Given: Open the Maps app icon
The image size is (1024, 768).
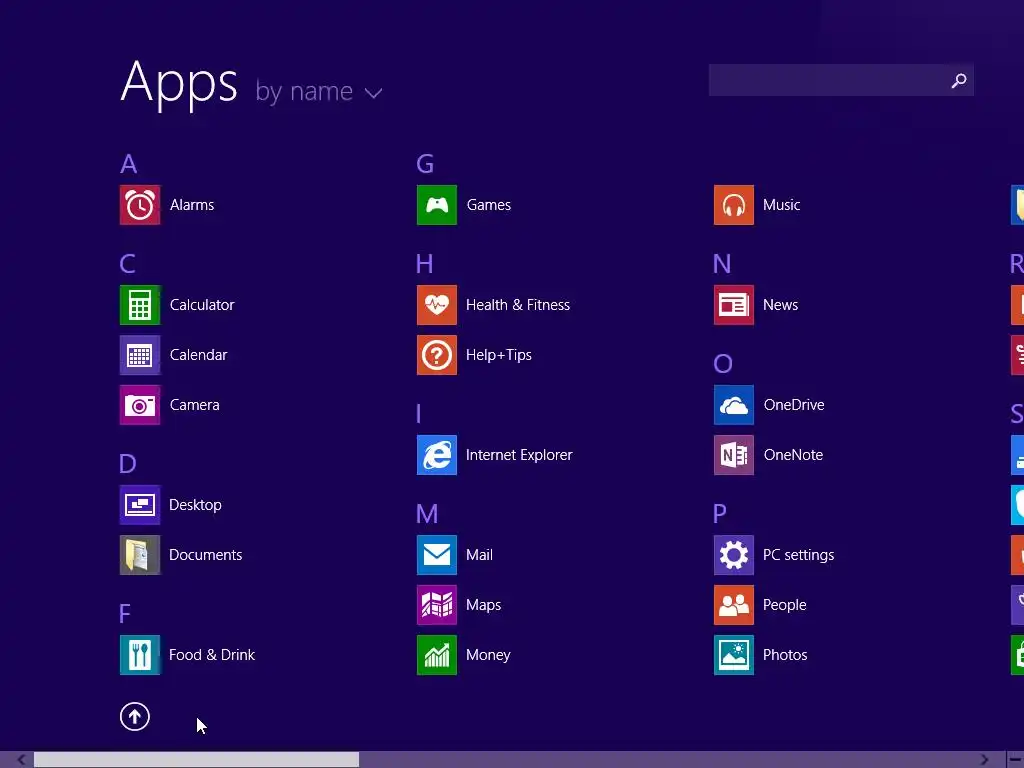Looking at the screenshot, I should [437, 605].
